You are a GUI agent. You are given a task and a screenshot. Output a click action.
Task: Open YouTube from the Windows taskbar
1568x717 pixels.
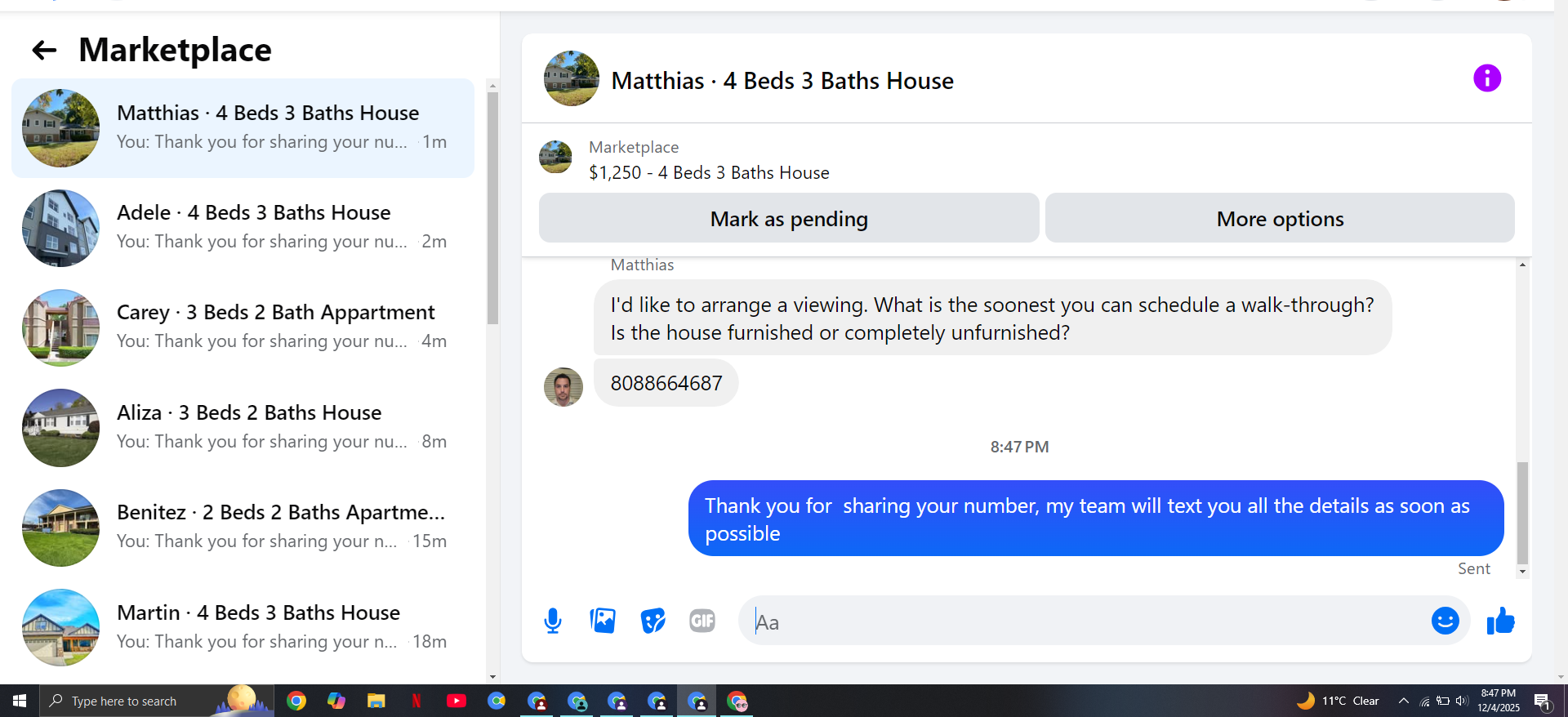pyautogui.click(x=457, y=701)
